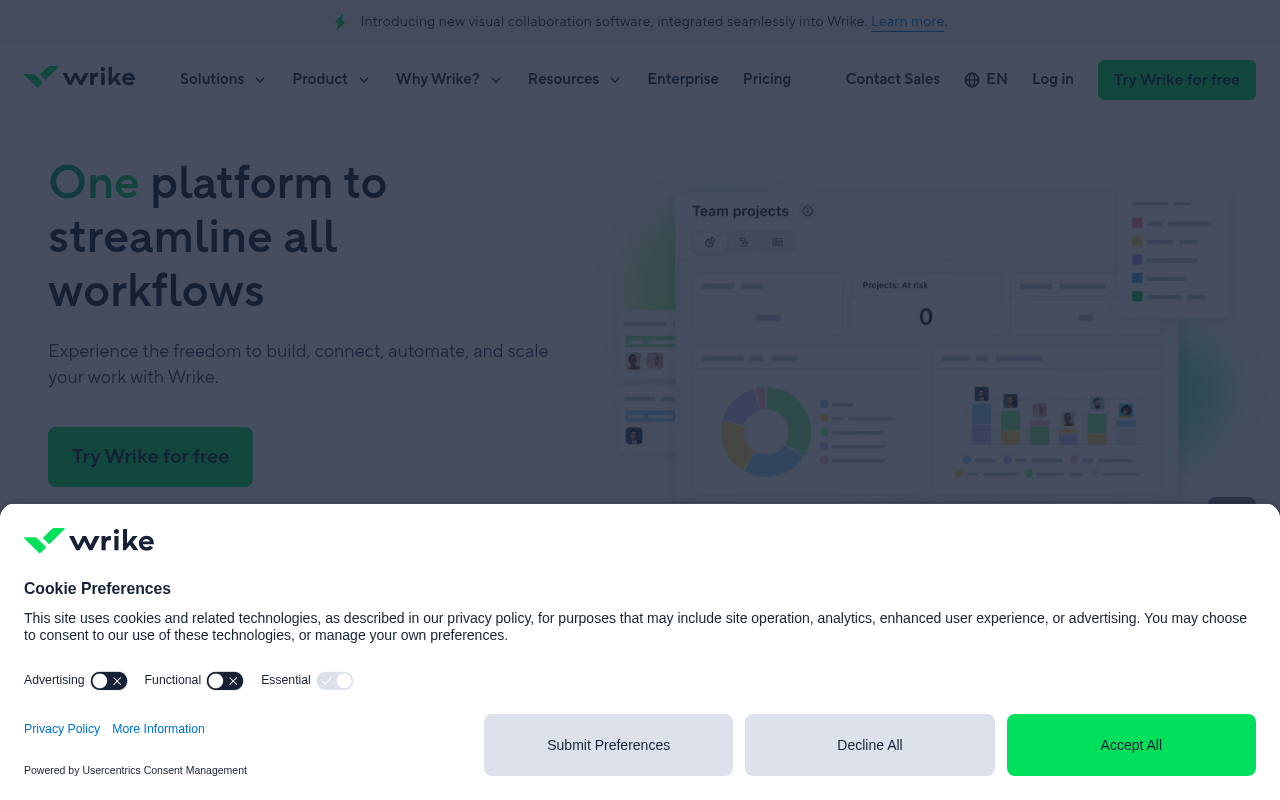This screenshot has width=1280, height=800.
Task: Click the Decline All button
Action: [x=870, y=745]
